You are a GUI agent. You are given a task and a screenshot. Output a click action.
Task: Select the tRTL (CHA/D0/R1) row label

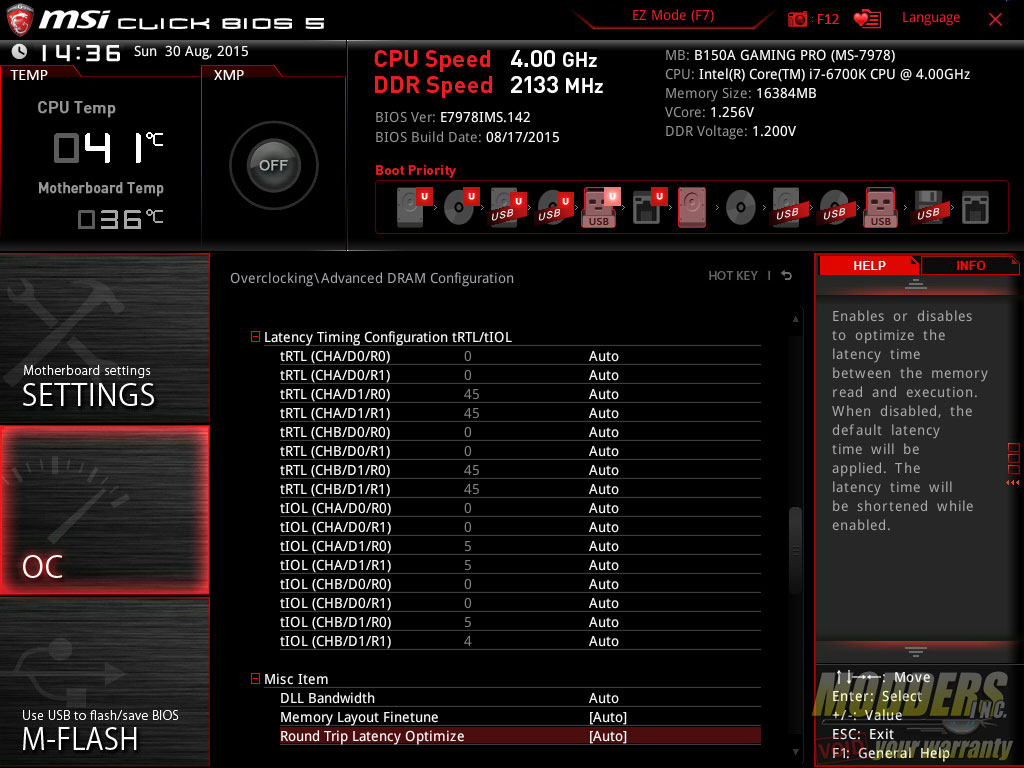point(335,375)
